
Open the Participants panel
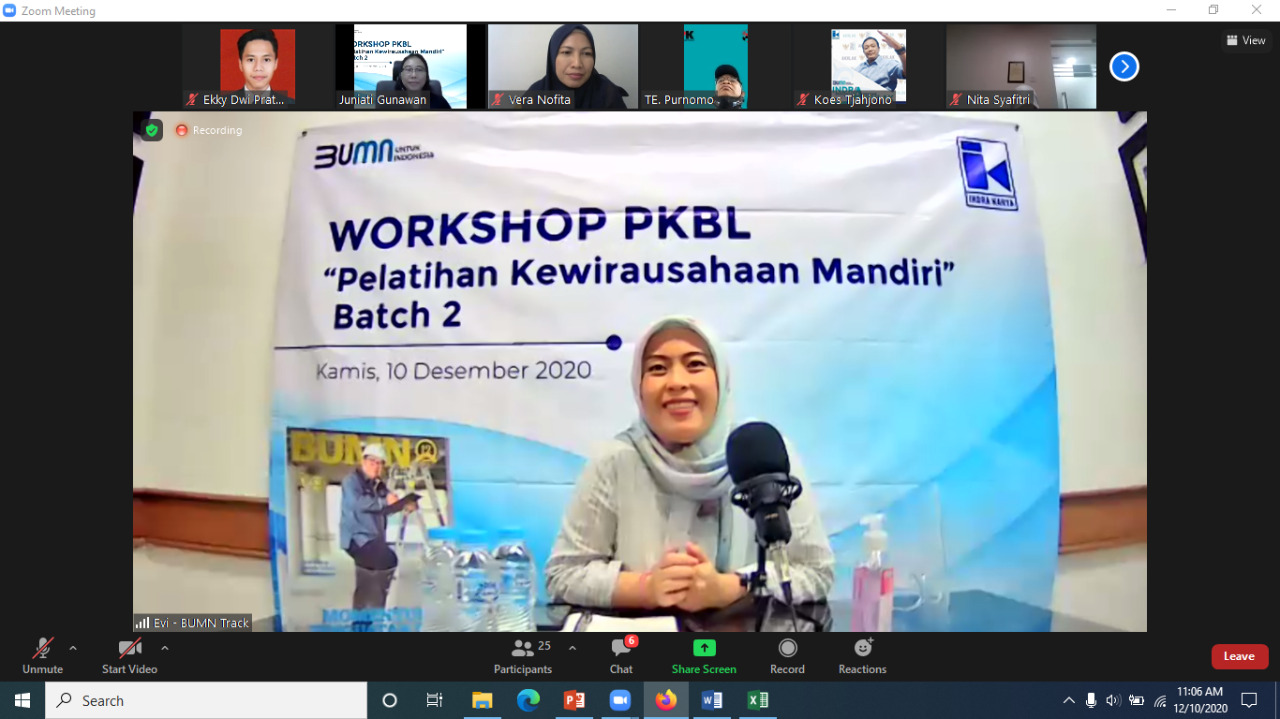click(523, 655)
